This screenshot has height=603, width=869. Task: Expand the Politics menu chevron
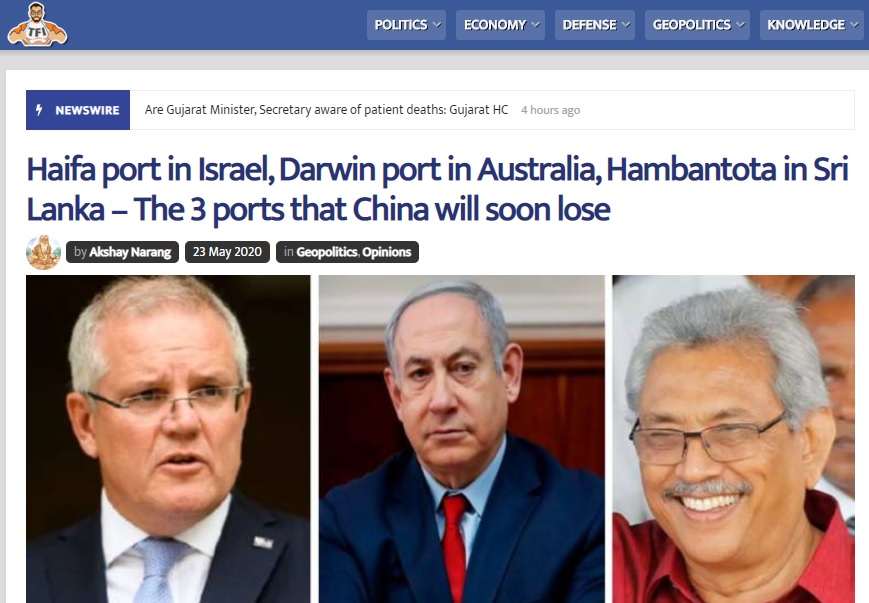437,25
